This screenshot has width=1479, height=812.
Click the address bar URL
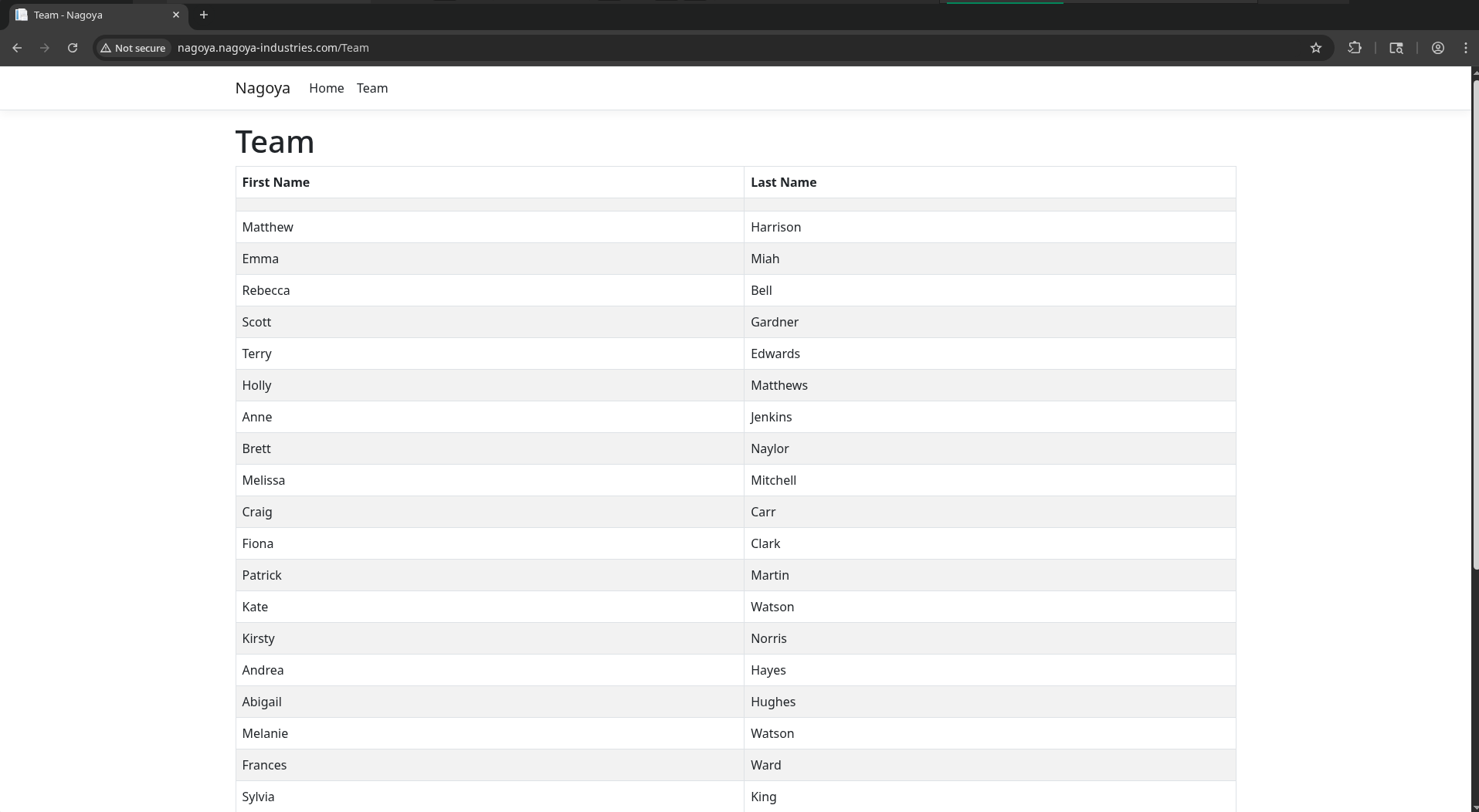pyautogui.click(x=273, y=48)
